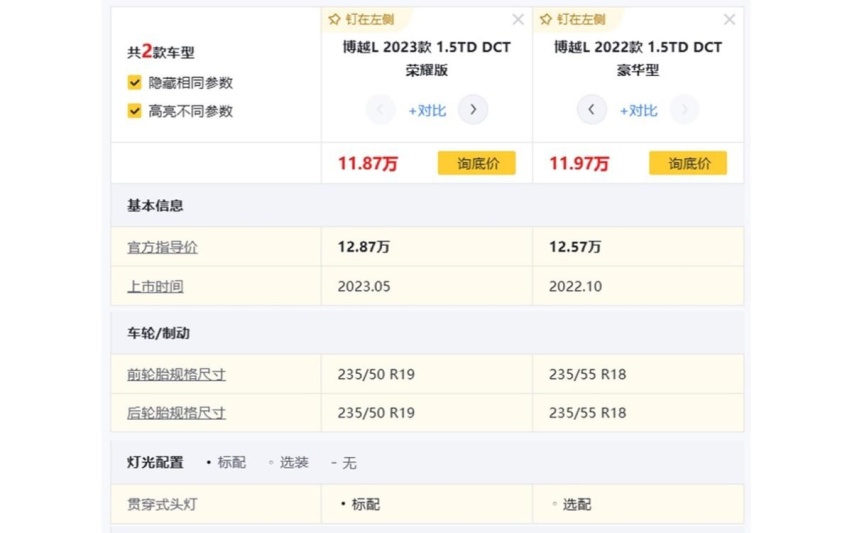
Task: Open 官方指导价 parameter link
Action: pos(162,247)
